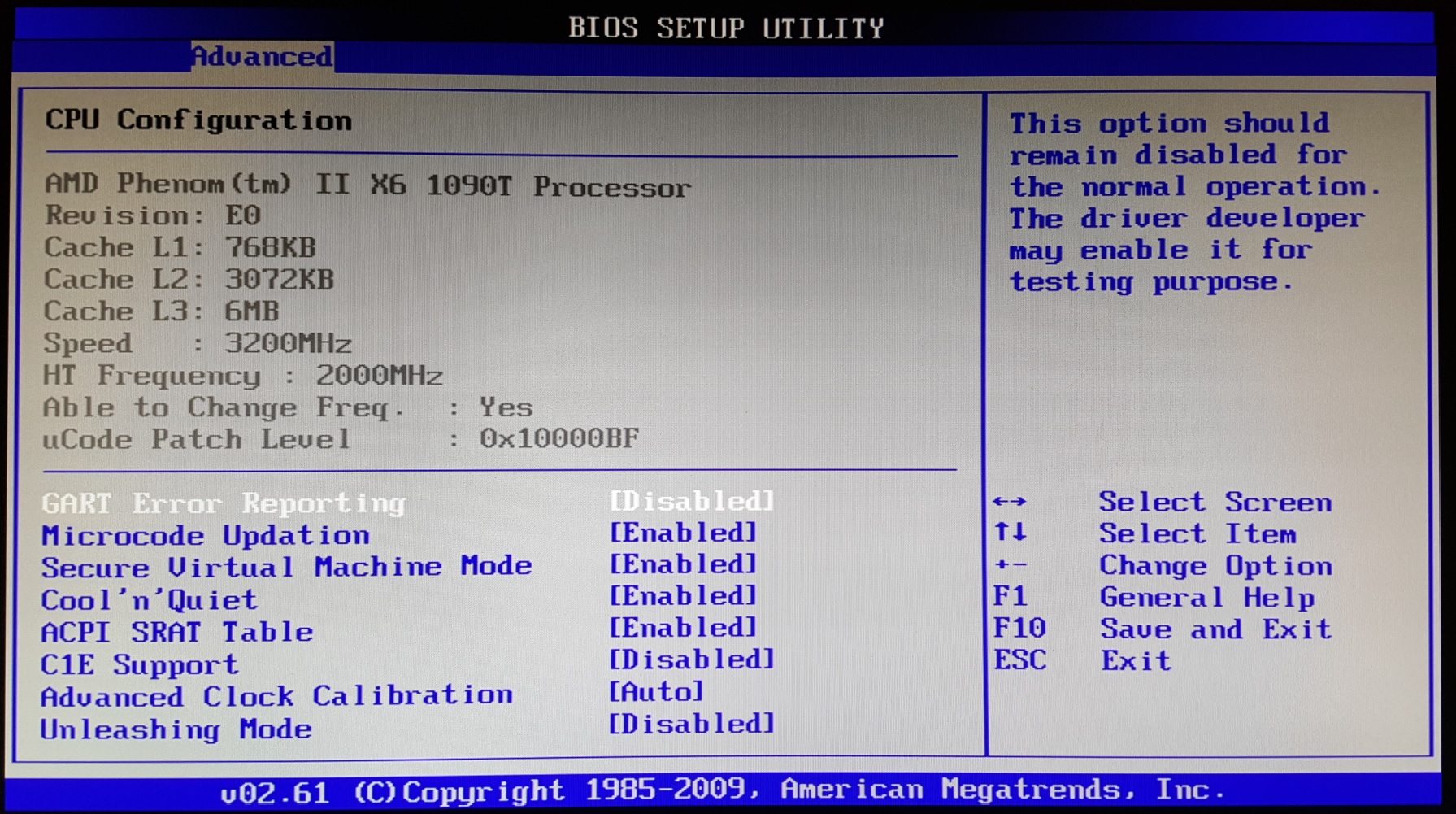Click the left-right arrows Select Screen icon
Screen dimensions: 1456x814
1010,501
